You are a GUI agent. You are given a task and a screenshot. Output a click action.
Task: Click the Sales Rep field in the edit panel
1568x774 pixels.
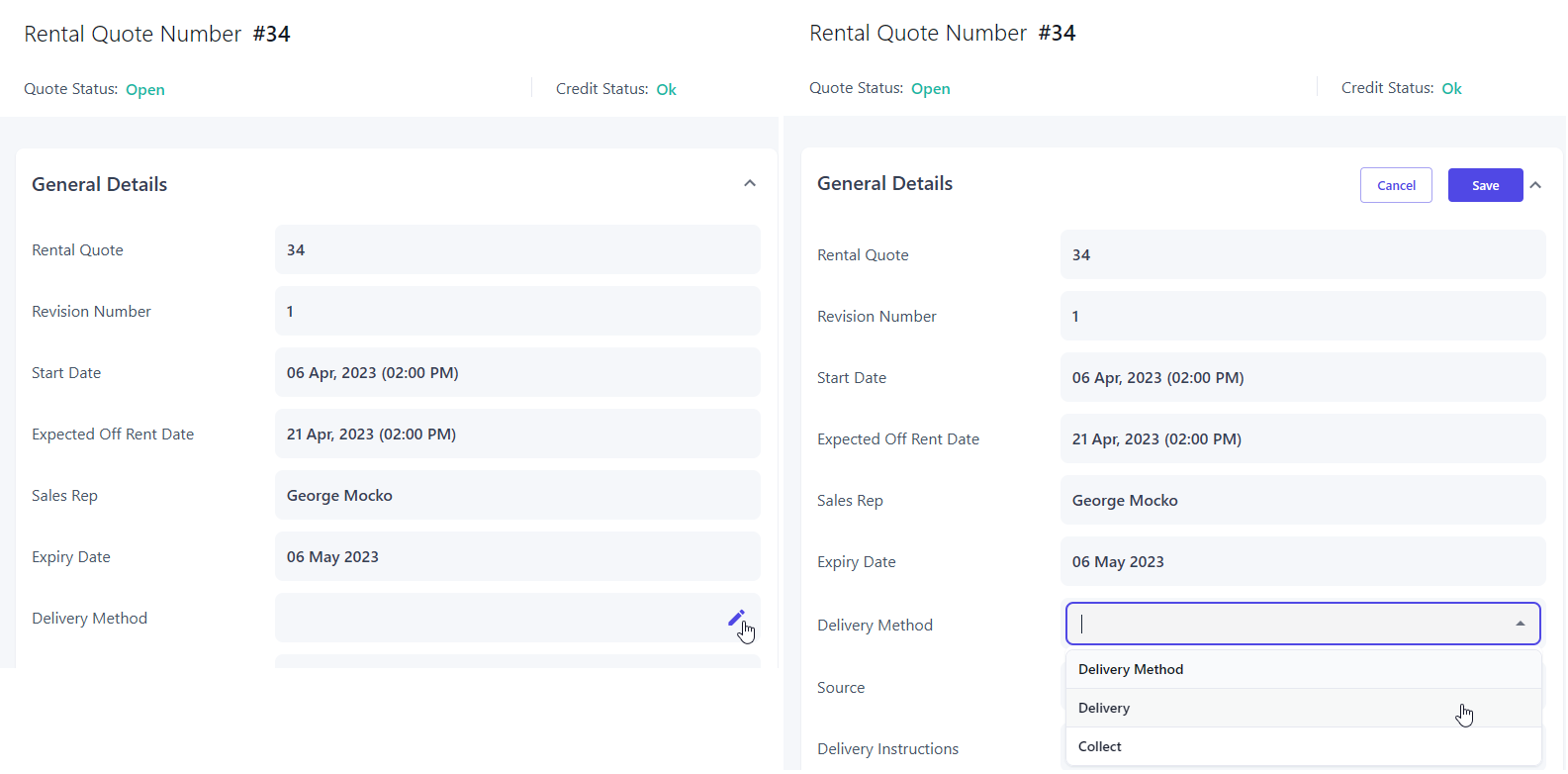click(x=1302, y=501)
